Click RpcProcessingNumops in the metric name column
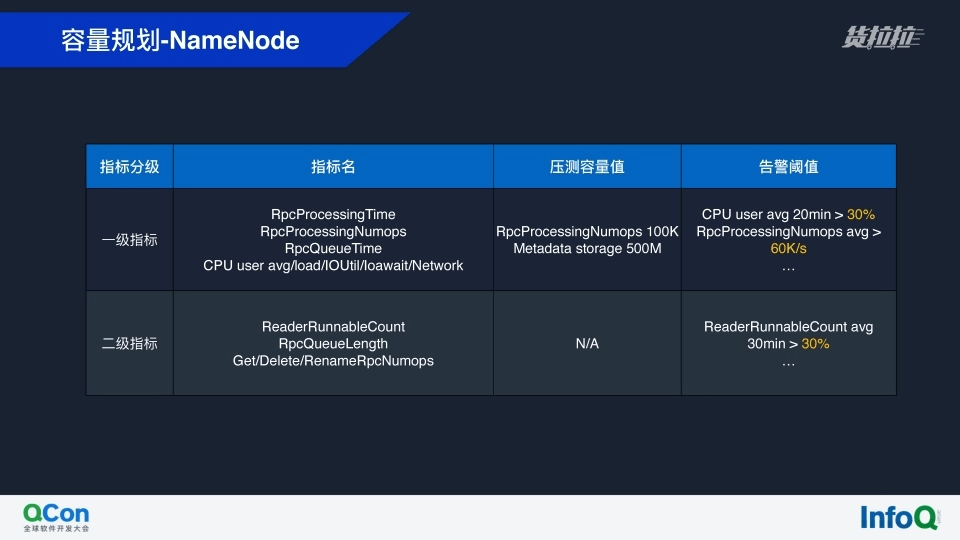The image size is (960, 540). (x=333, y=231)
